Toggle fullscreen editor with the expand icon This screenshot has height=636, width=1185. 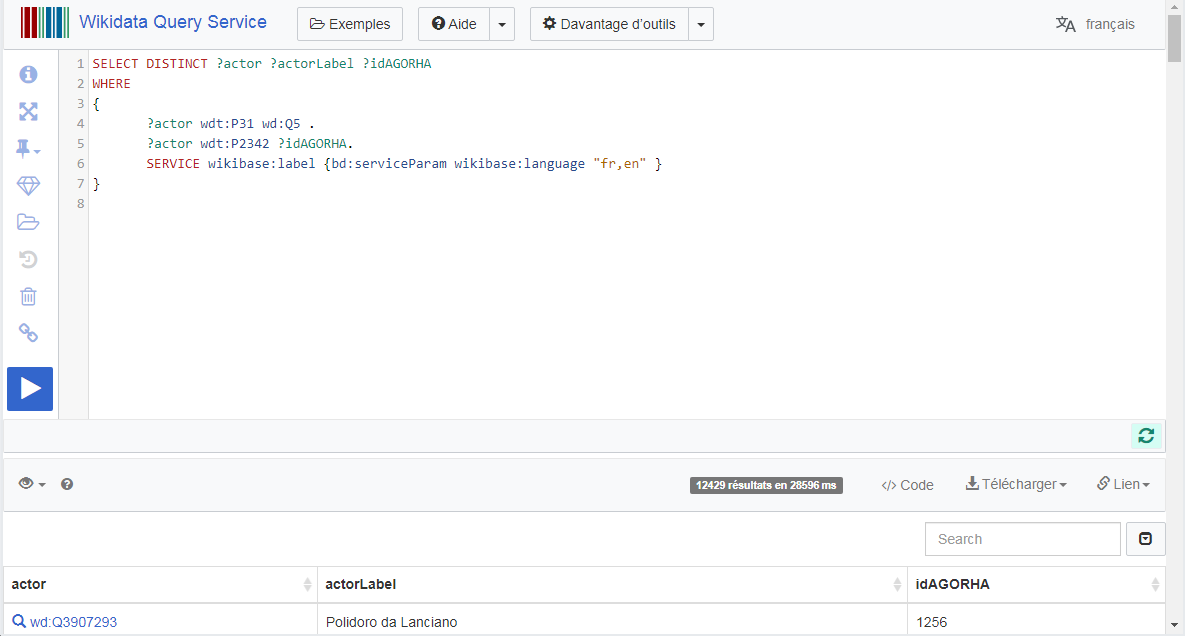point(28,112)
